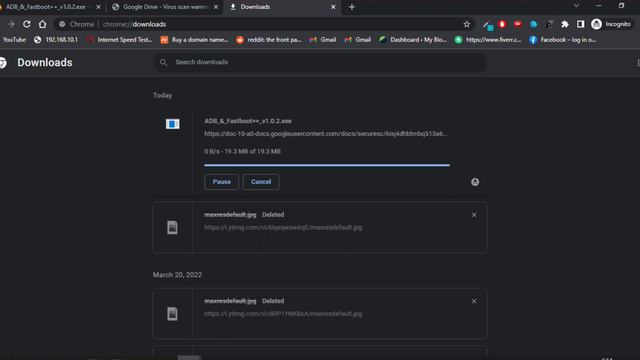Click the red YouTube-style extension icon
The height and width of the screenshot is (360, 640).
pos(518,24)
